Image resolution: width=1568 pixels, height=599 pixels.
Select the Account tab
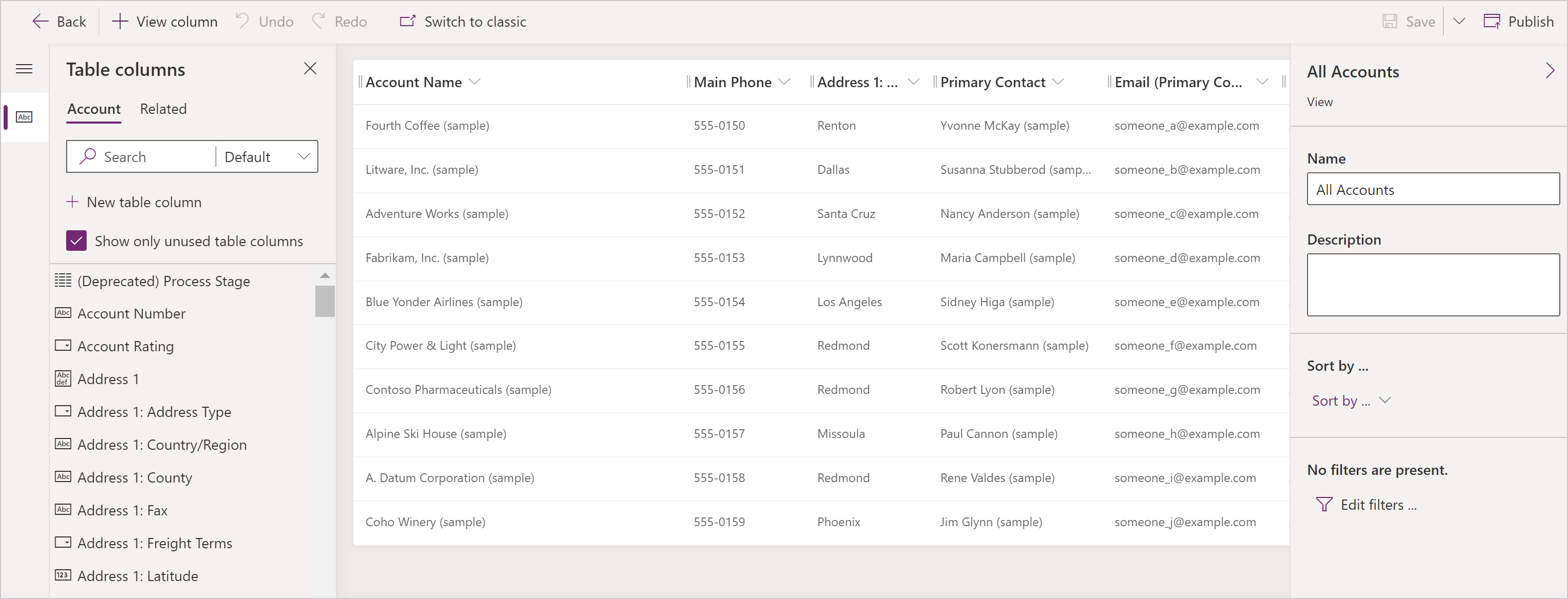coord(93,108)
